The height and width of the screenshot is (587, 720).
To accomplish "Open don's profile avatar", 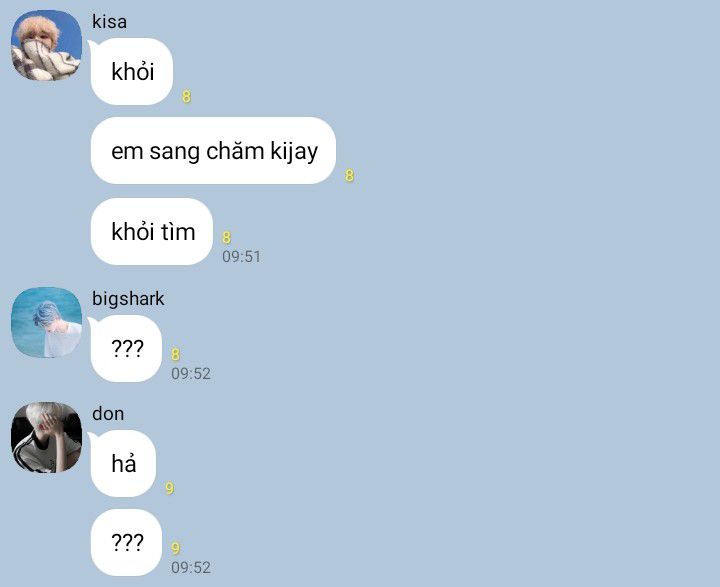I will [x=46, y=438].
